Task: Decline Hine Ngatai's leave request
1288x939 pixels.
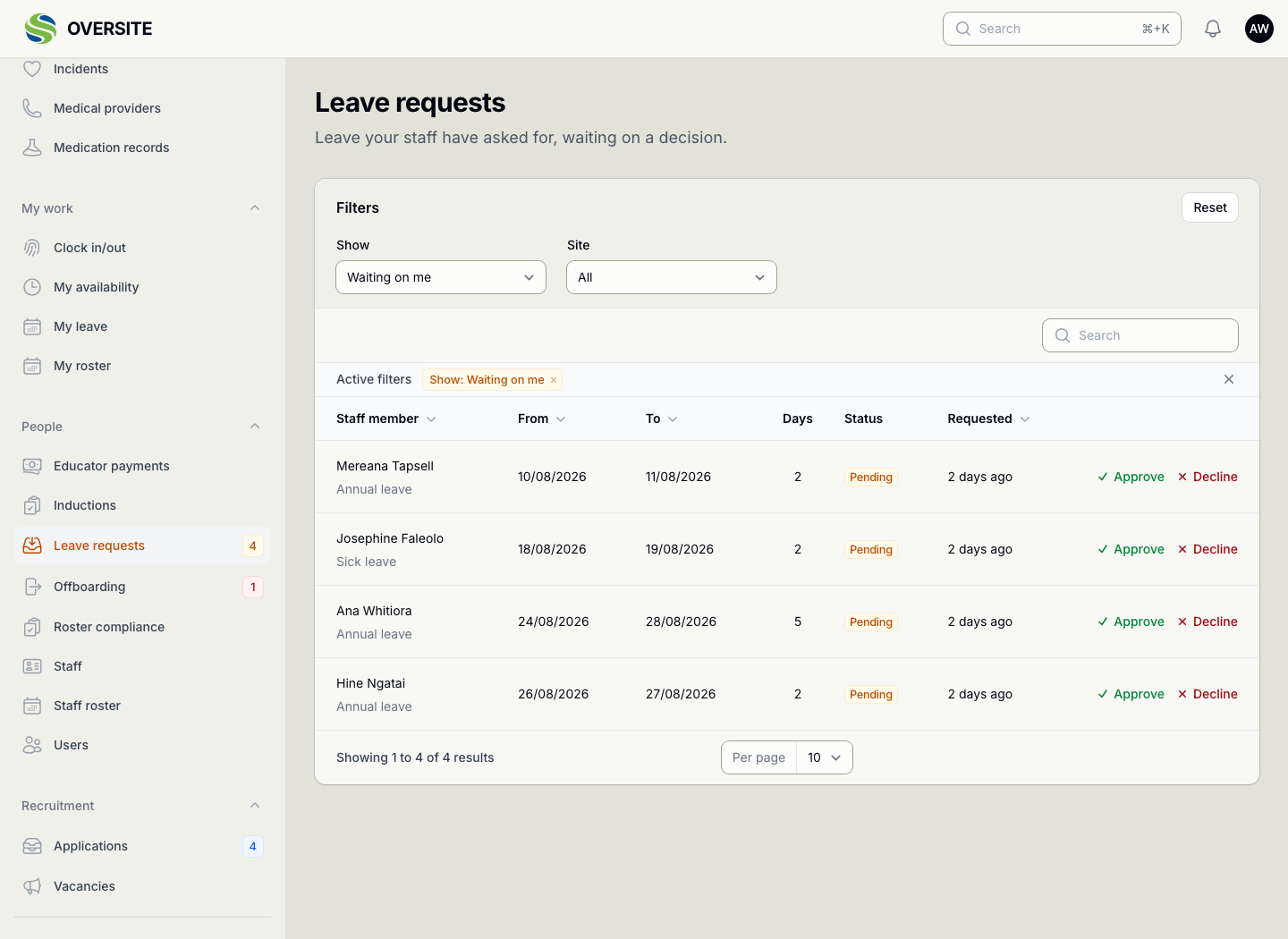Action: point(1207,694)
